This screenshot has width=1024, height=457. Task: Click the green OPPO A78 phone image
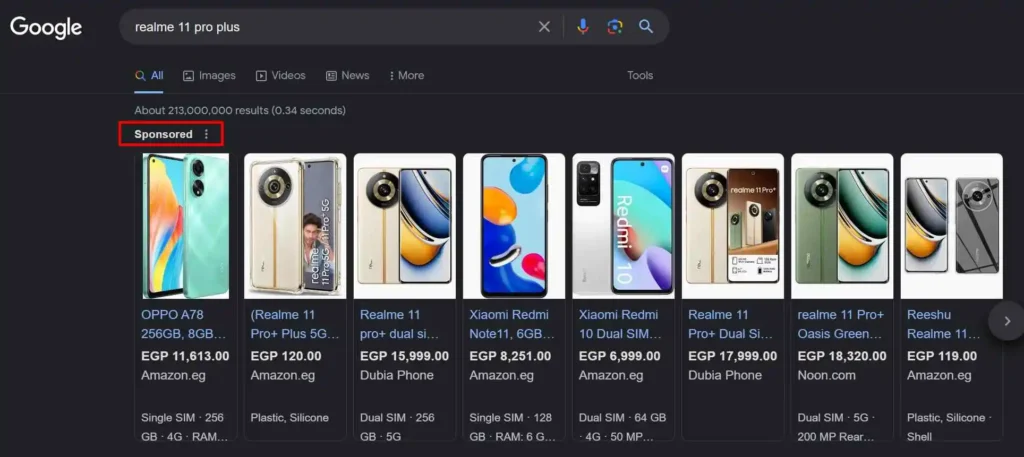(186, 226)
